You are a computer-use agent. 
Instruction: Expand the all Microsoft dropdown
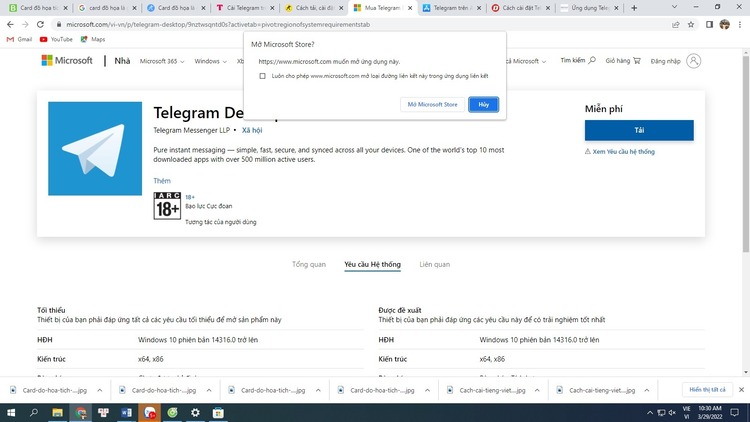coord(526,61)
